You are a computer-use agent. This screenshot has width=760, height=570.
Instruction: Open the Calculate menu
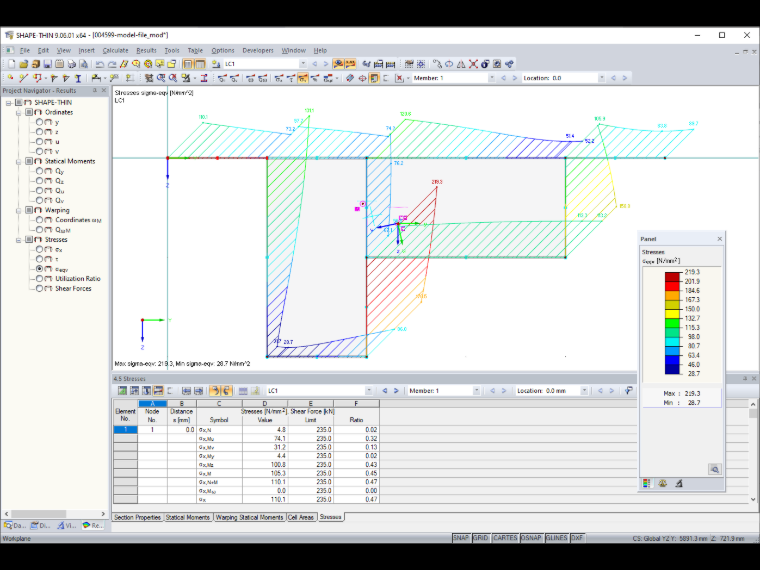tap(115, 50)
